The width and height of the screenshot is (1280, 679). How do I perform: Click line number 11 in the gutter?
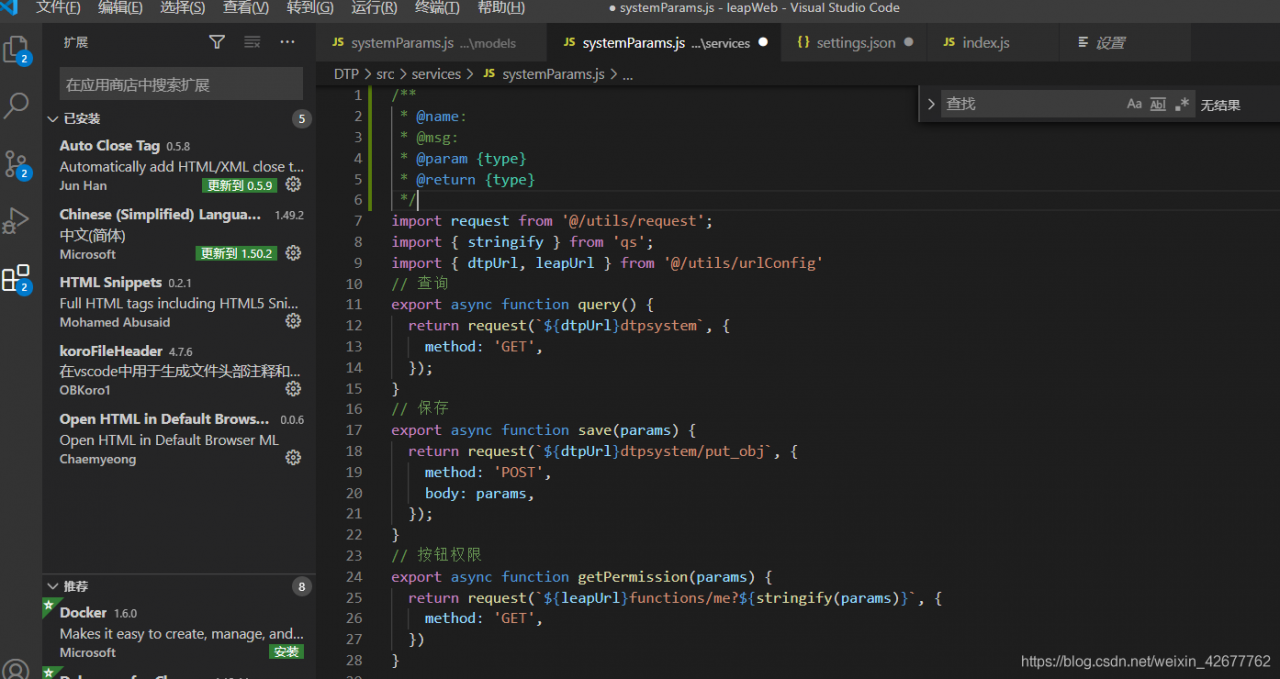(x=353, y=304)
